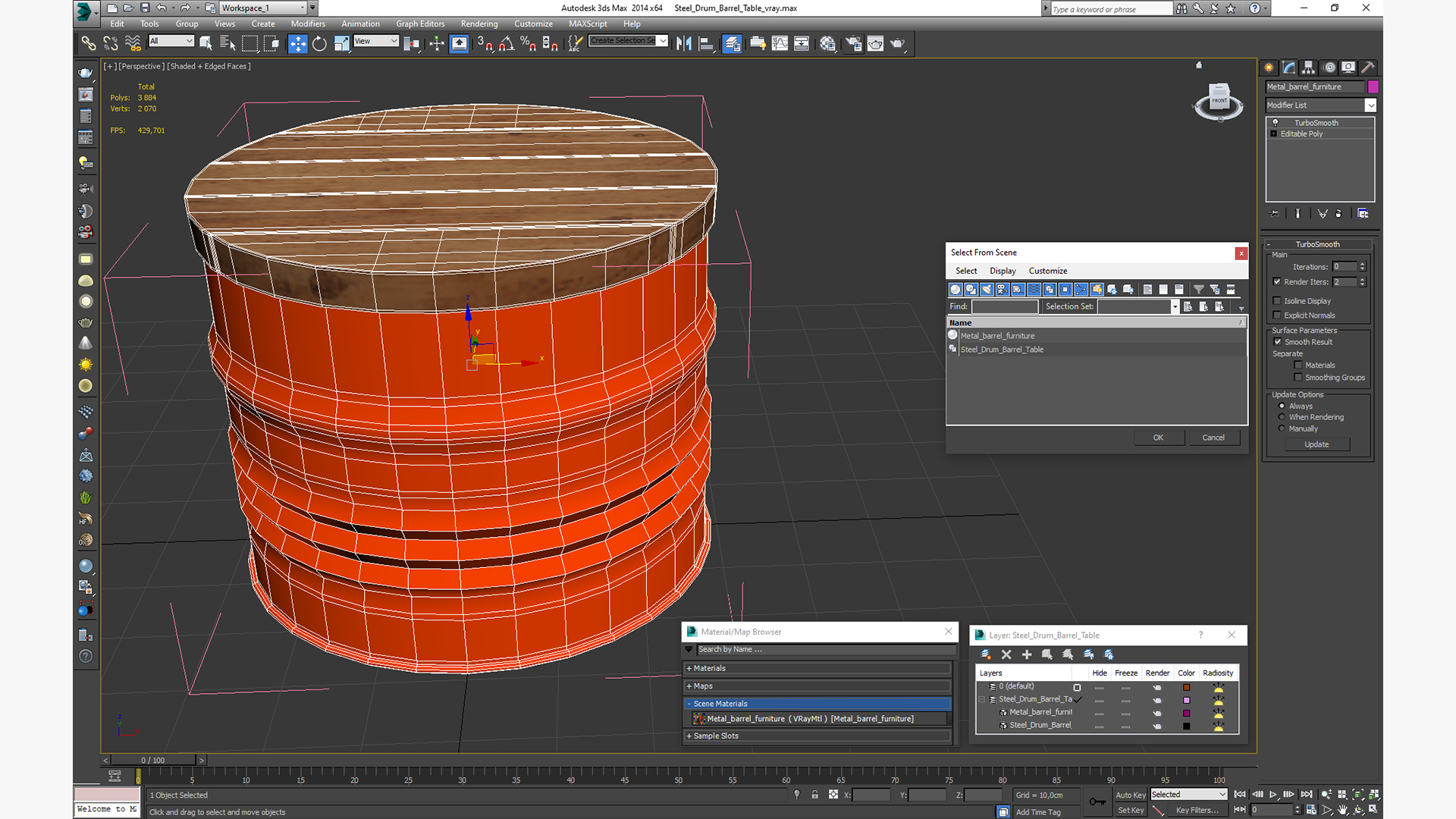Activate the Select and Link tool

point(89,44)
